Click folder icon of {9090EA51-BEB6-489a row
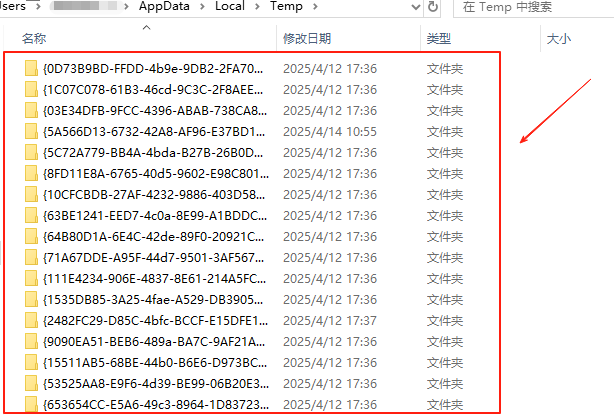This screenshot has height=419, width=614. coord(31,341)
